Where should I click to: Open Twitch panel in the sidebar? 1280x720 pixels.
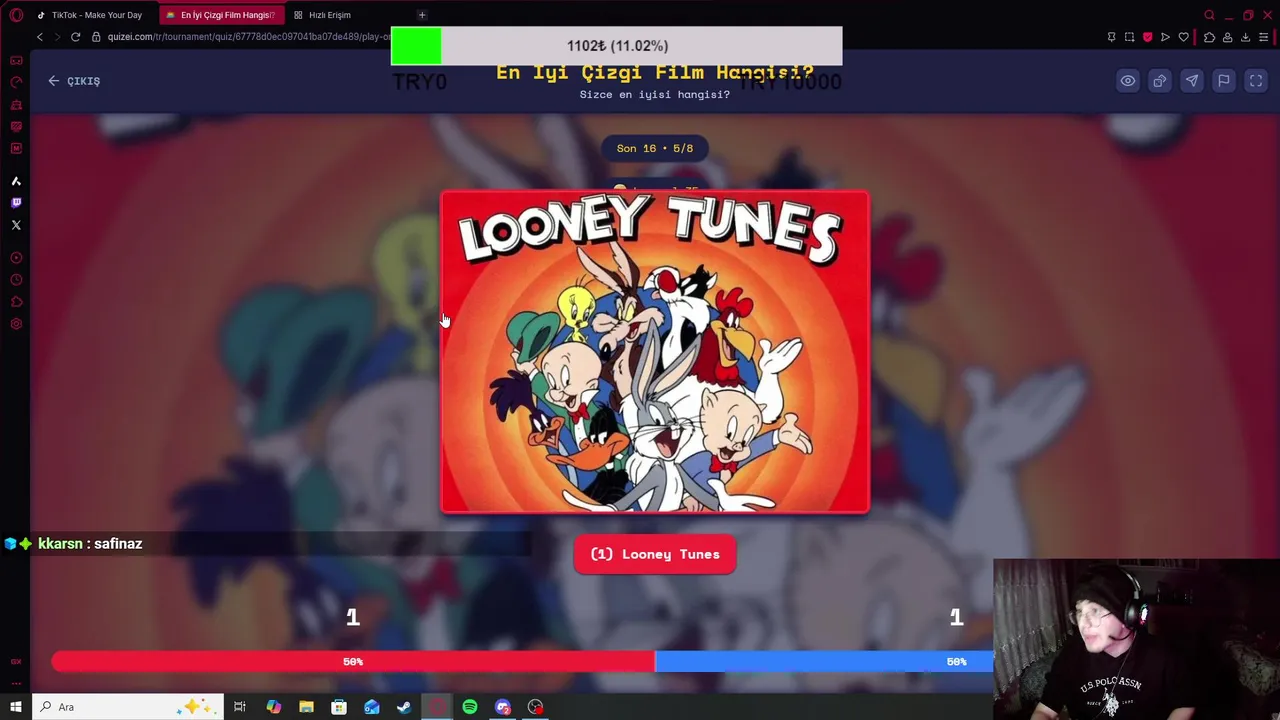coord(16,203)
